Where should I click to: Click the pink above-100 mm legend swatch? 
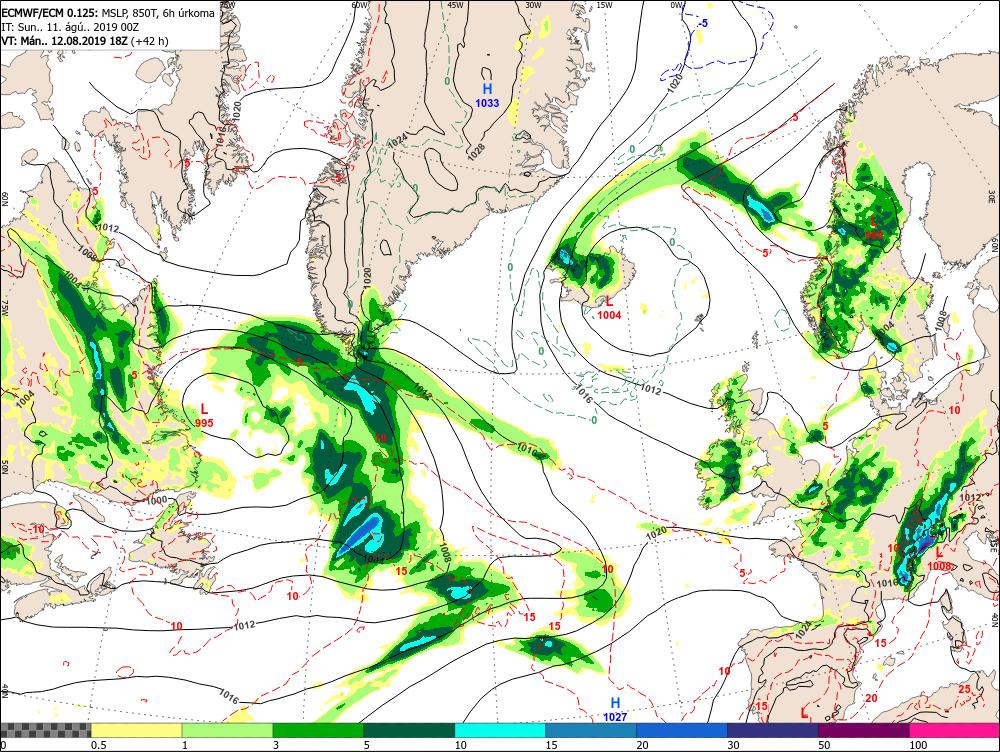pyautogui.click(x=954, y=730)
